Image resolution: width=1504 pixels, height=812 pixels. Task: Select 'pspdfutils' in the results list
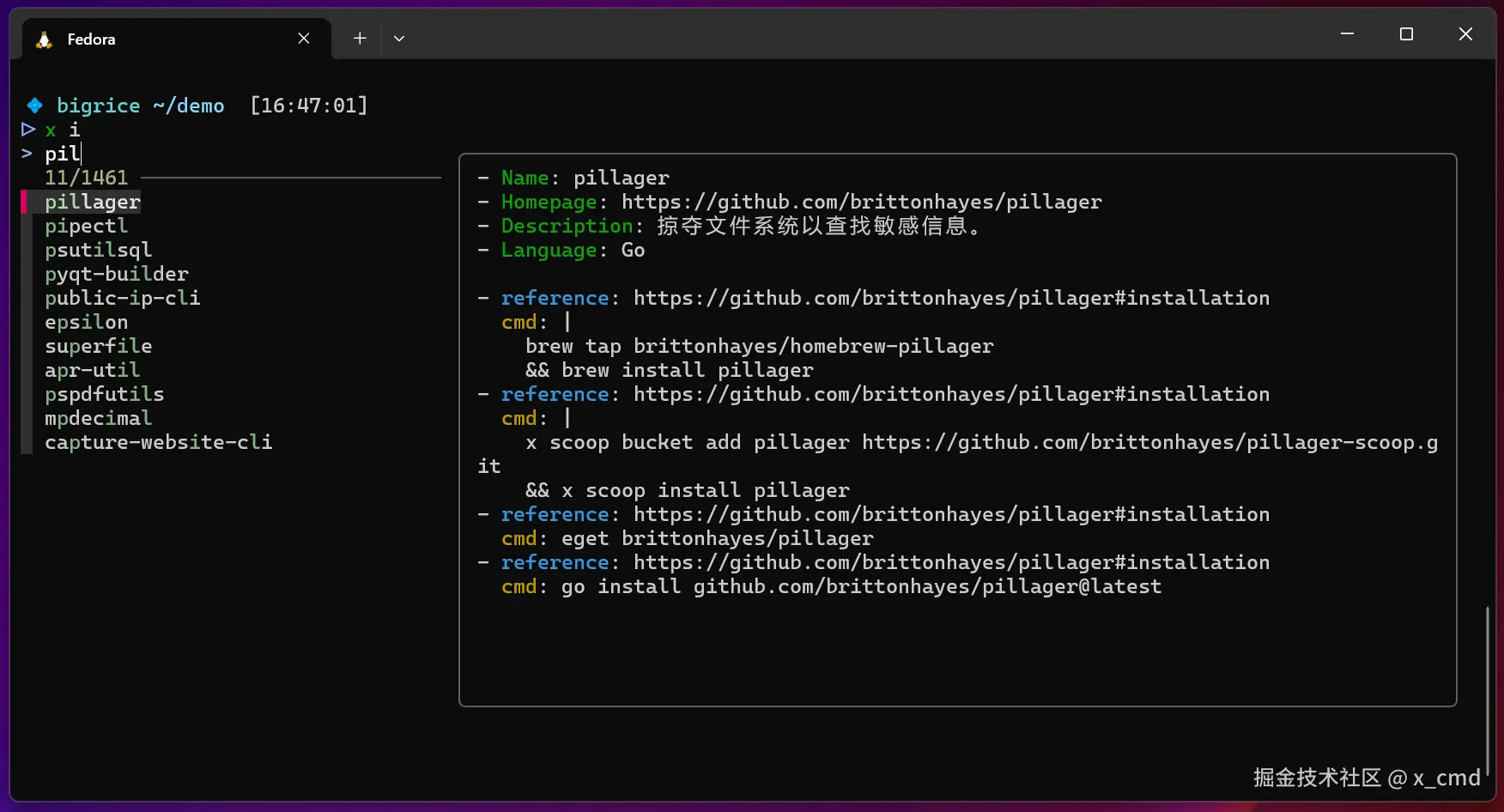[x=105, y=394]
